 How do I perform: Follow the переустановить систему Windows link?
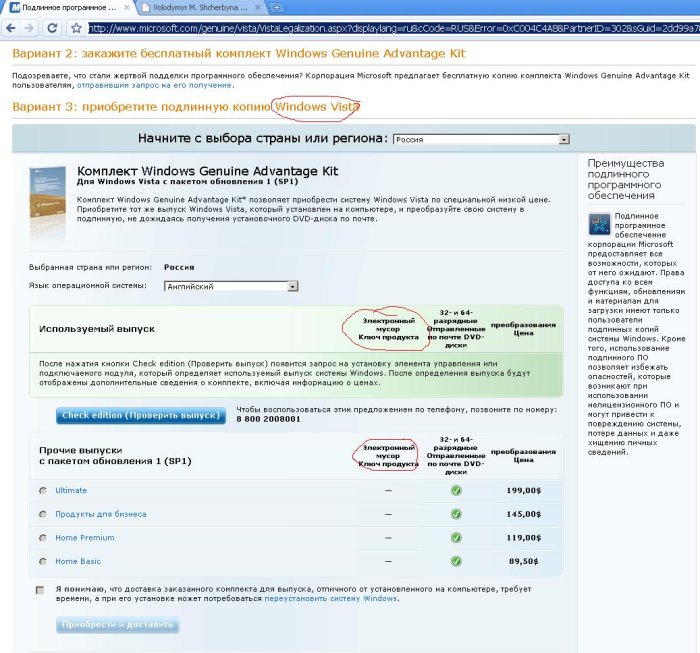click(330, 599)
